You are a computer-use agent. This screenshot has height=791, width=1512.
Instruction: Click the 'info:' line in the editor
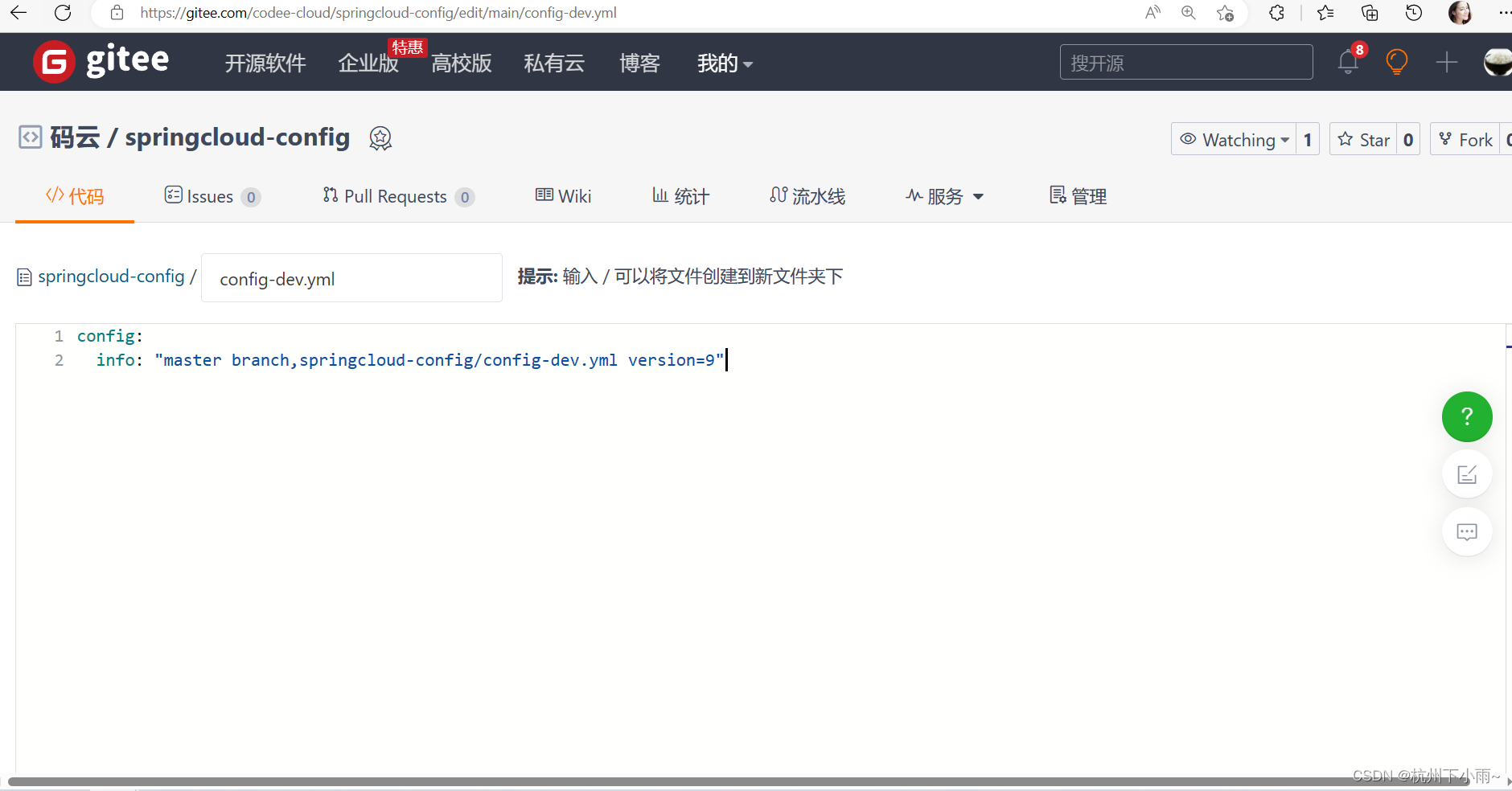click(410, 360)
